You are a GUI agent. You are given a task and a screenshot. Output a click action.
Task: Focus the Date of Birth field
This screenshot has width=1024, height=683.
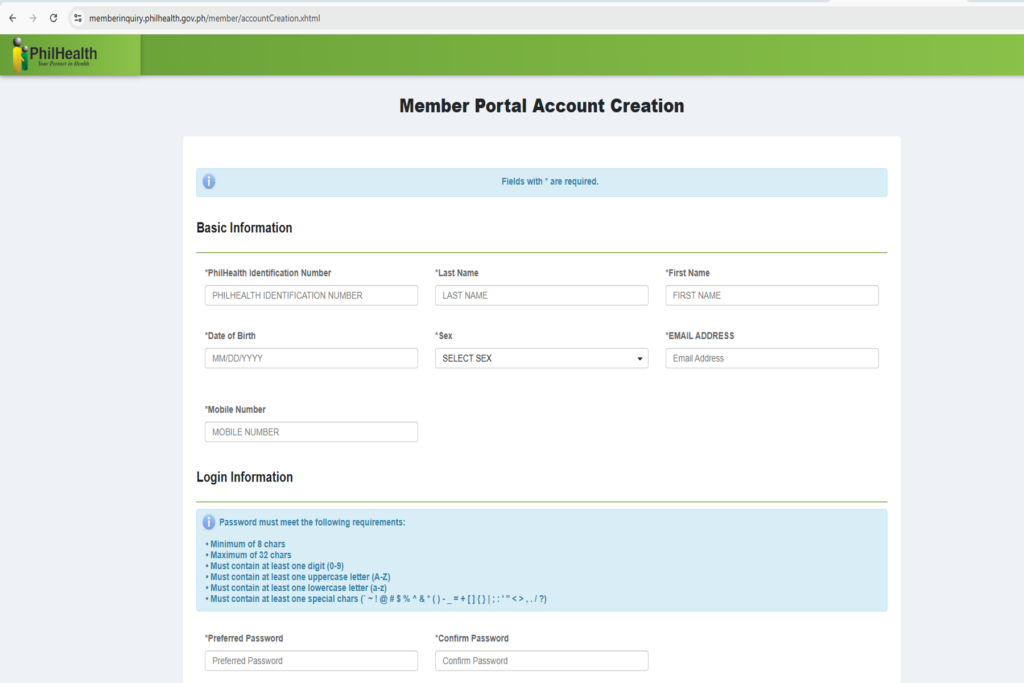tap(311, 358)
